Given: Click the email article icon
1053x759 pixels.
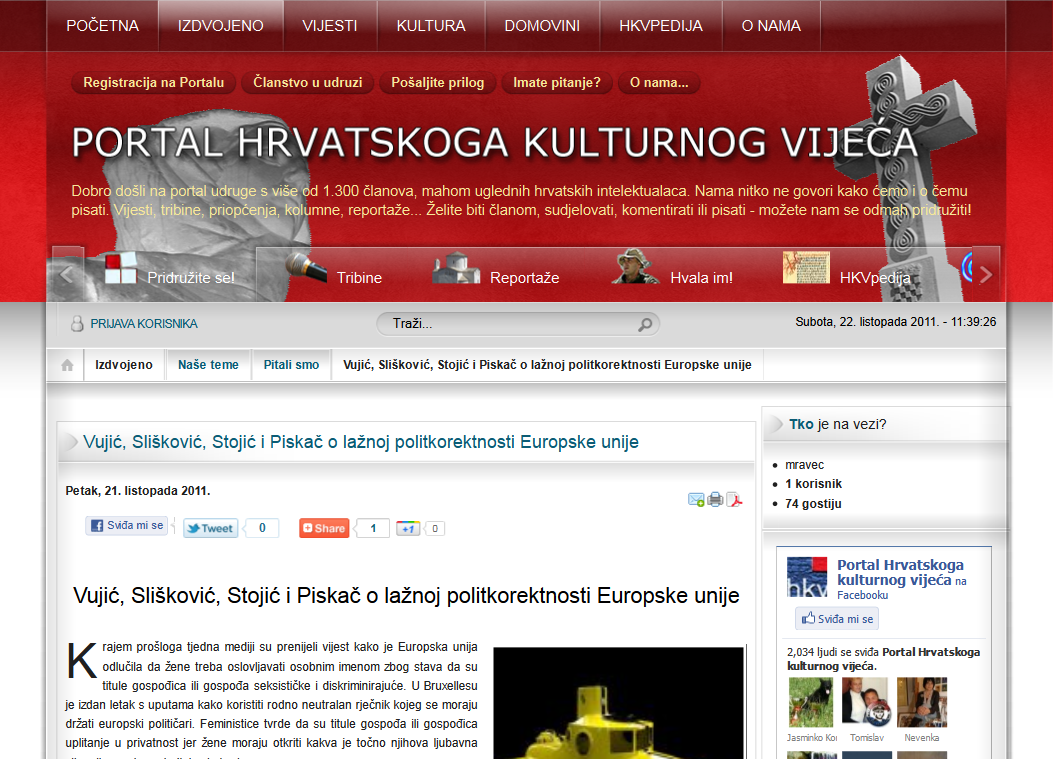Looking at the screenshot, I should tap(696, 500).
